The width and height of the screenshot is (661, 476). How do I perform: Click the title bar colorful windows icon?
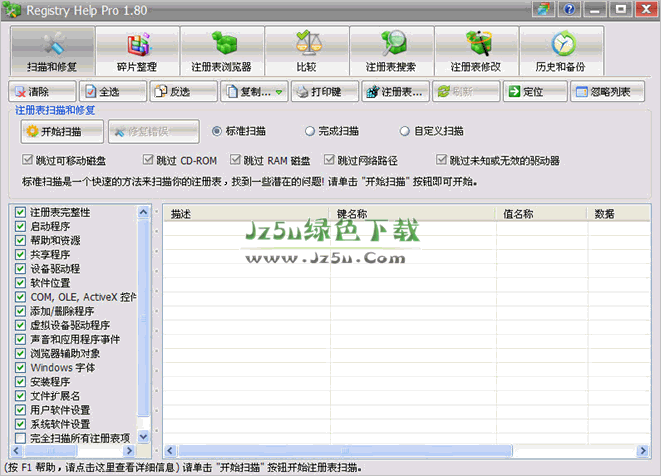543,9
